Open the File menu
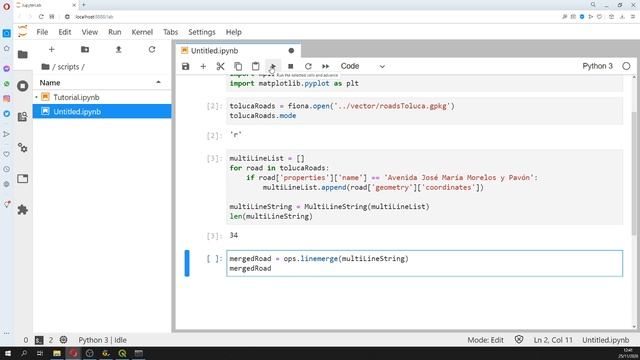 [42, 32]
